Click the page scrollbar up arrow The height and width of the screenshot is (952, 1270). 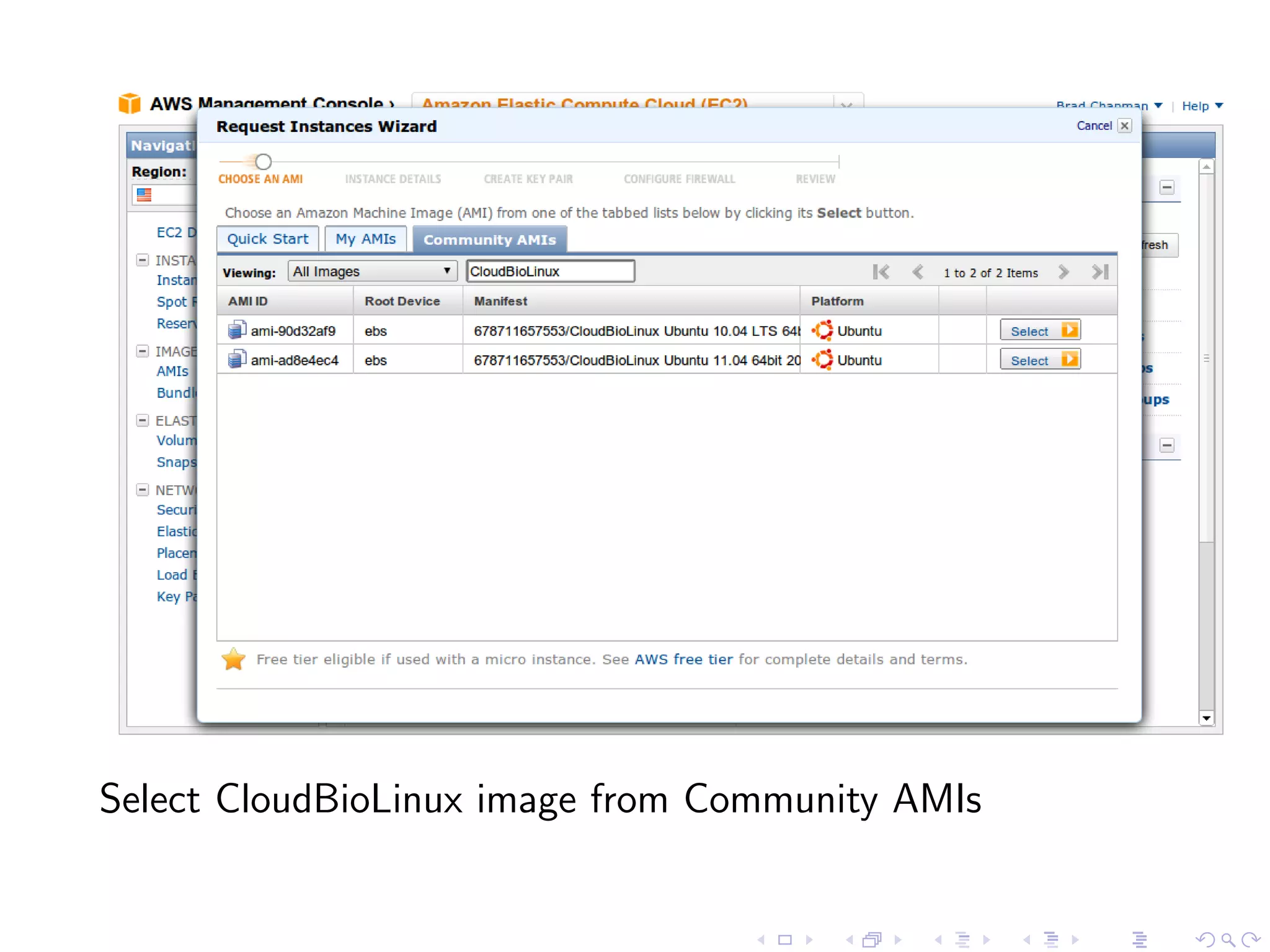point(1206,167)
